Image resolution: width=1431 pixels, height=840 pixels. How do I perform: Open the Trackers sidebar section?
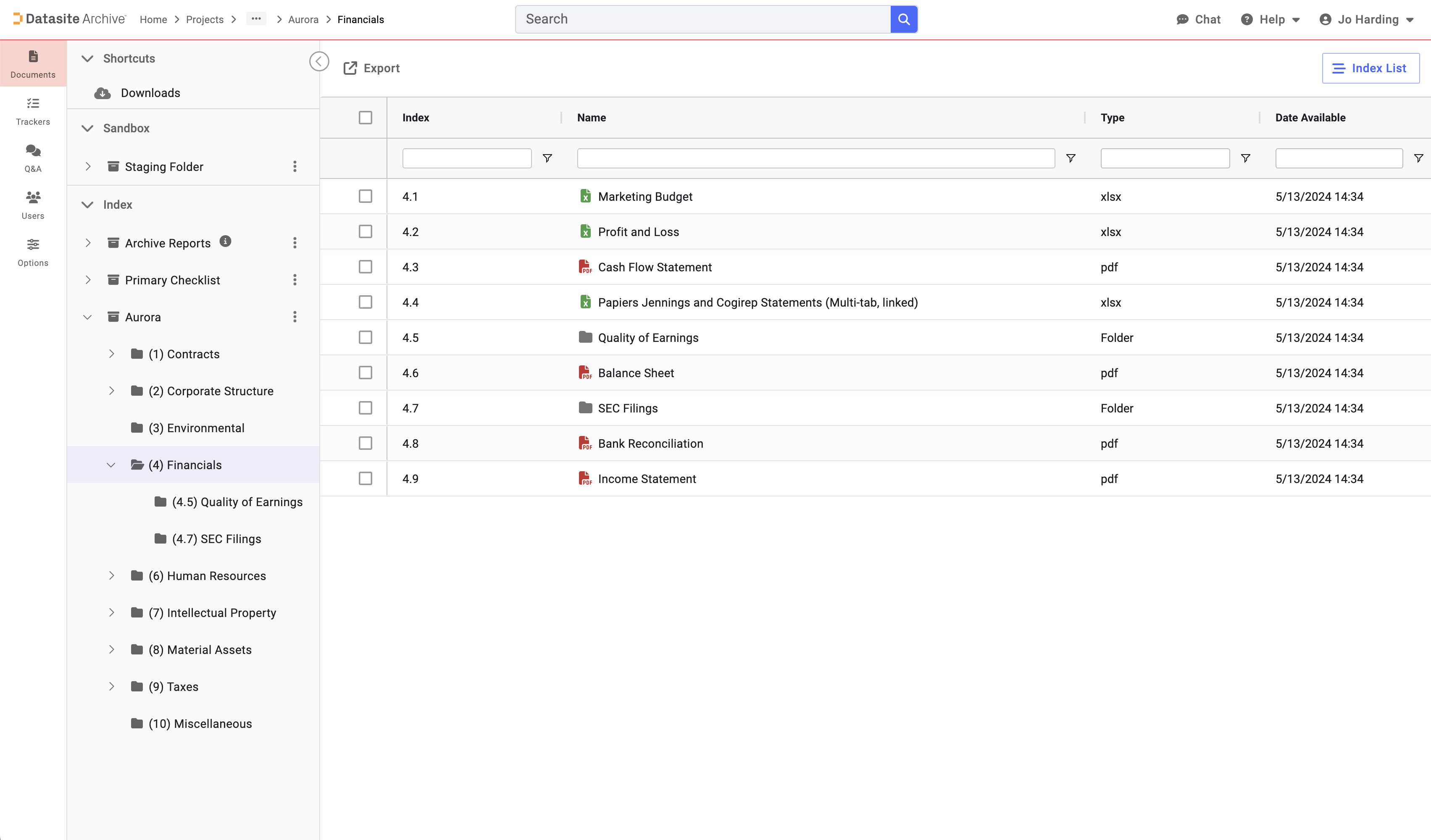click(33, 111)
